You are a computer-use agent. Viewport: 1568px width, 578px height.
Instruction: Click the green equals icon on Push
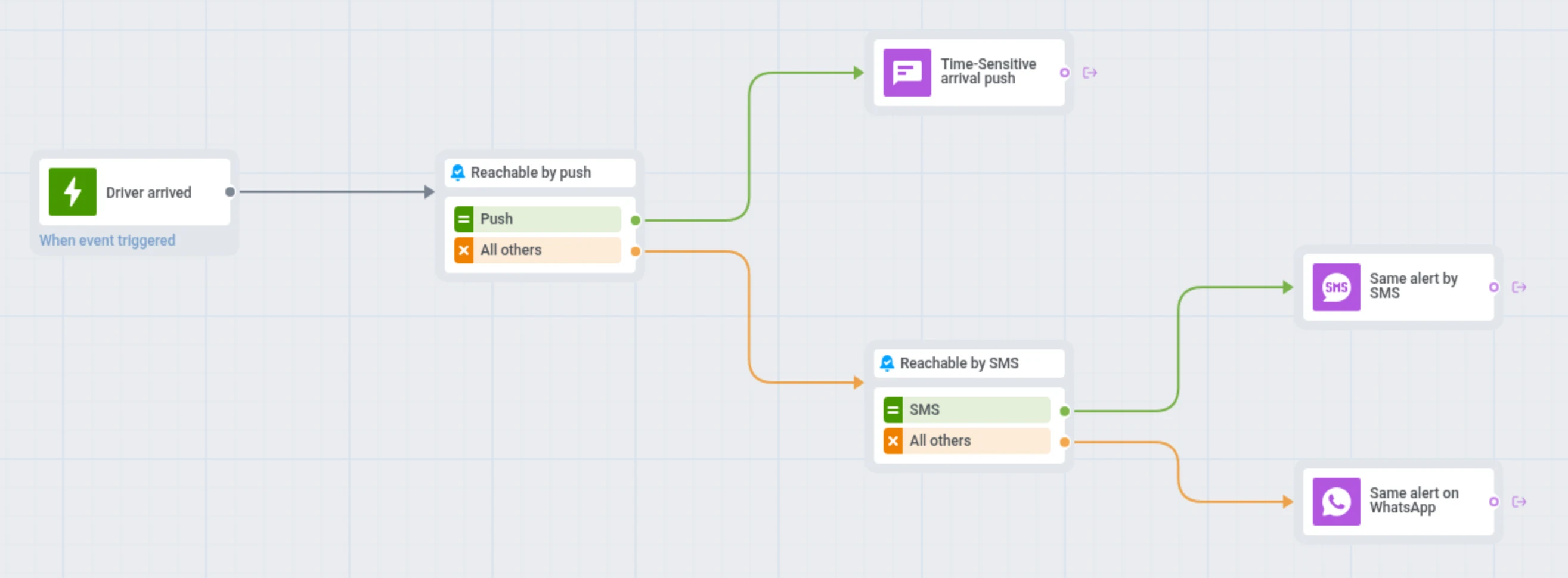point(464,219)
